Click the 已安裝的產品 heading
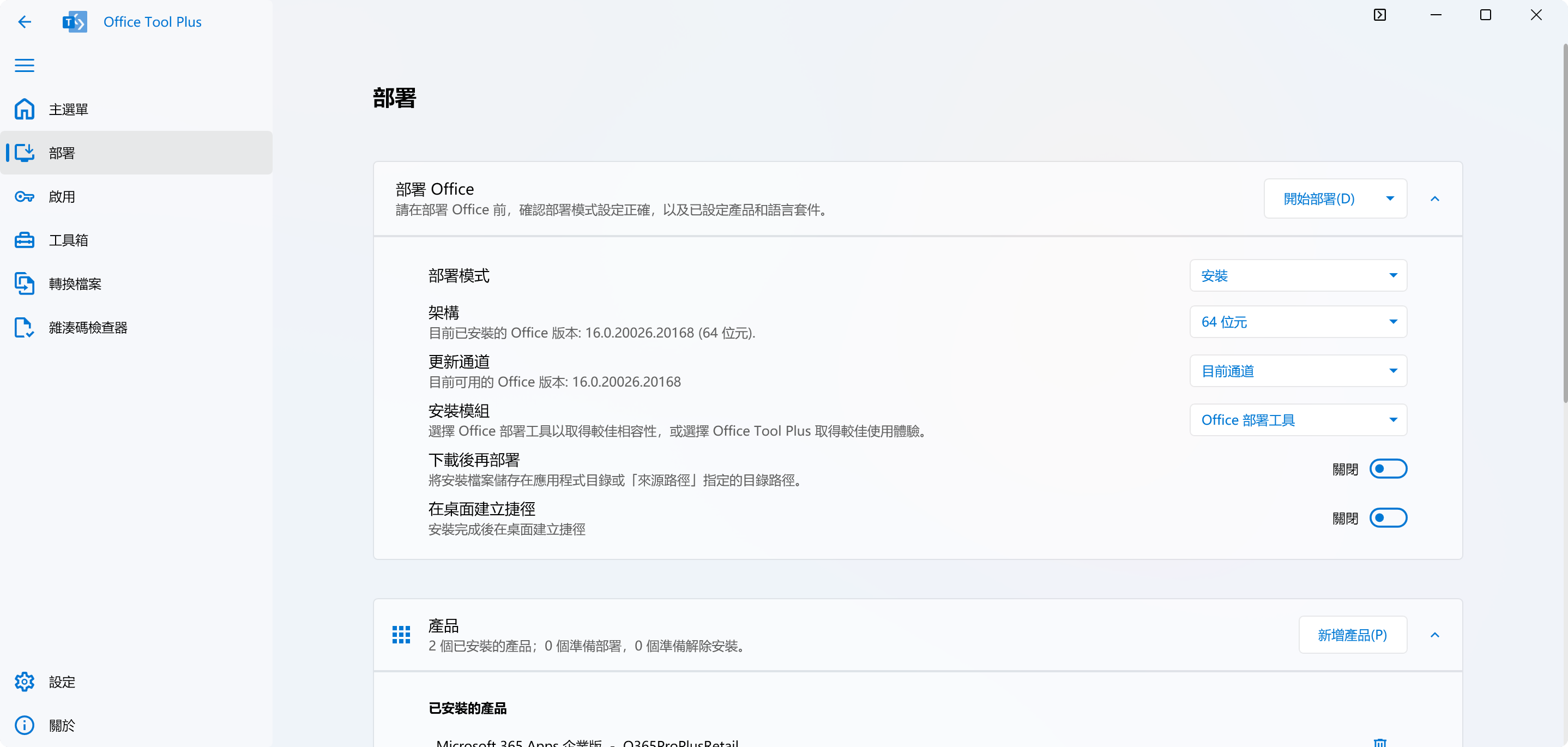 467,708
